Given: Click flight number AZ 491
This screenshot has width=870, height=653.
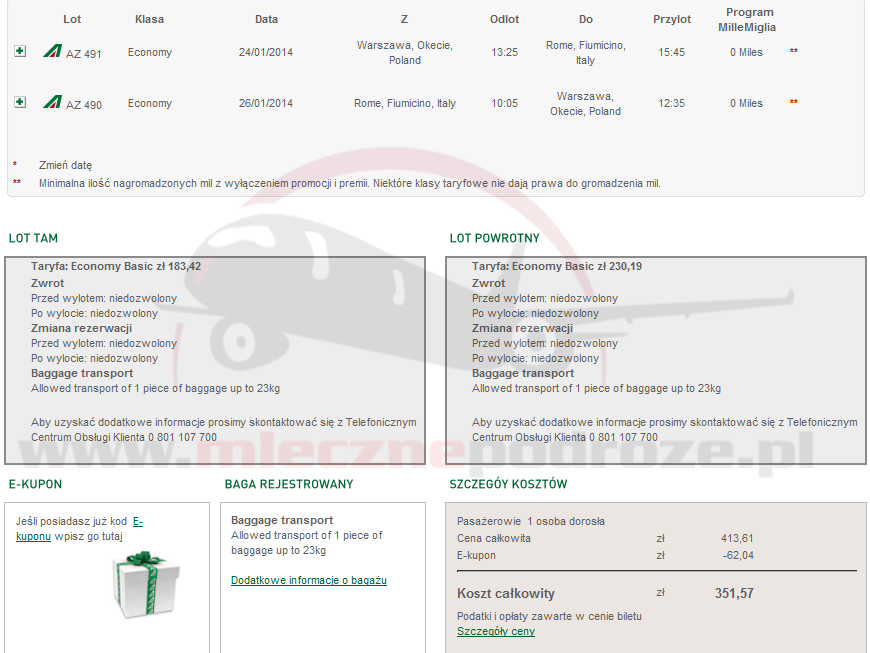Looking at the screenshot, I should point(84,54).
